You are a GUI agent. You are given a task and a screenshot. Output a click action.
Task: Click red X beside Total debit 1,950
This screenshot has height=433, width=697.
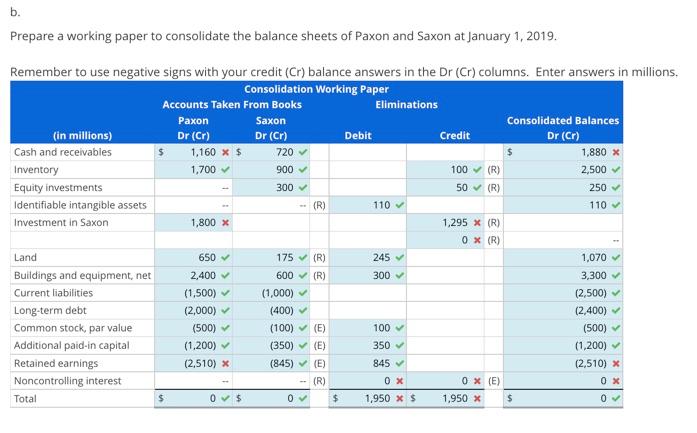[400, 399]
